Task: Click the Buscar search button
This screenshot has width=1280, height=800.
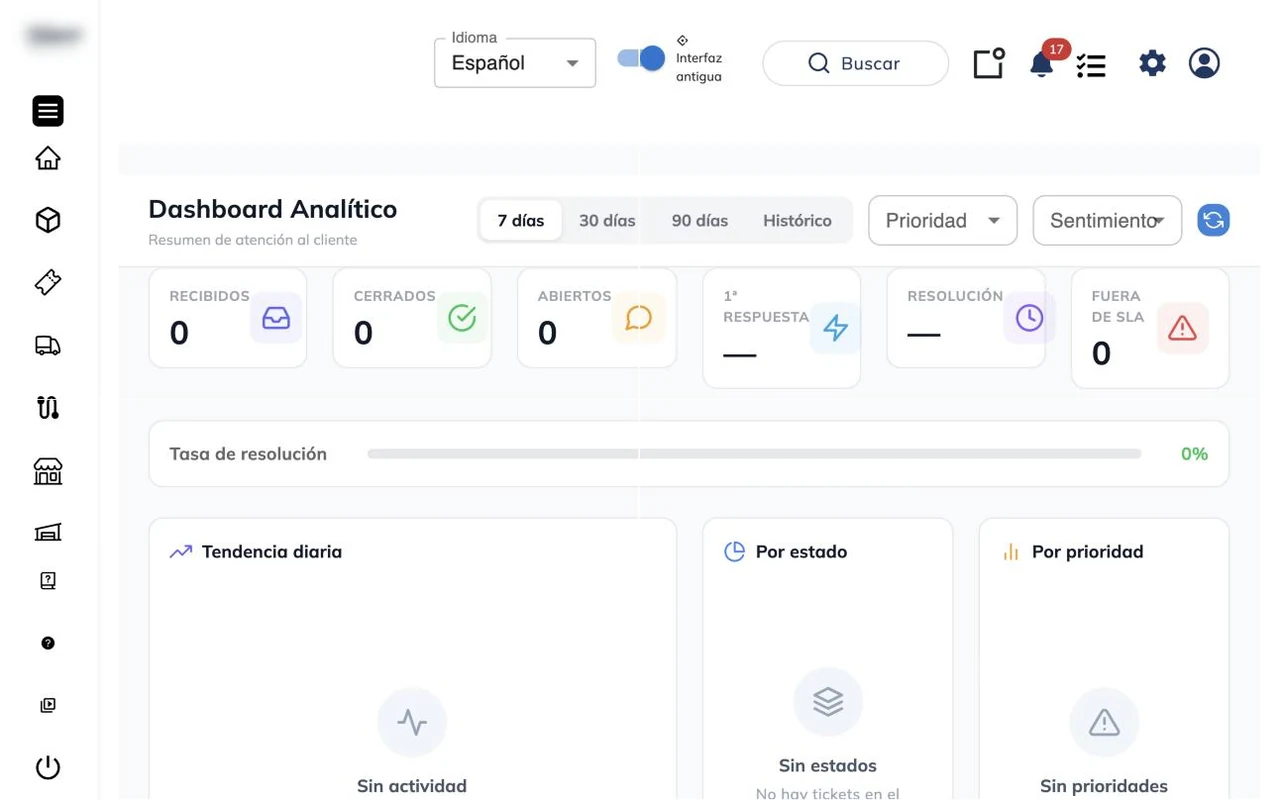Action: coord(855,63)
